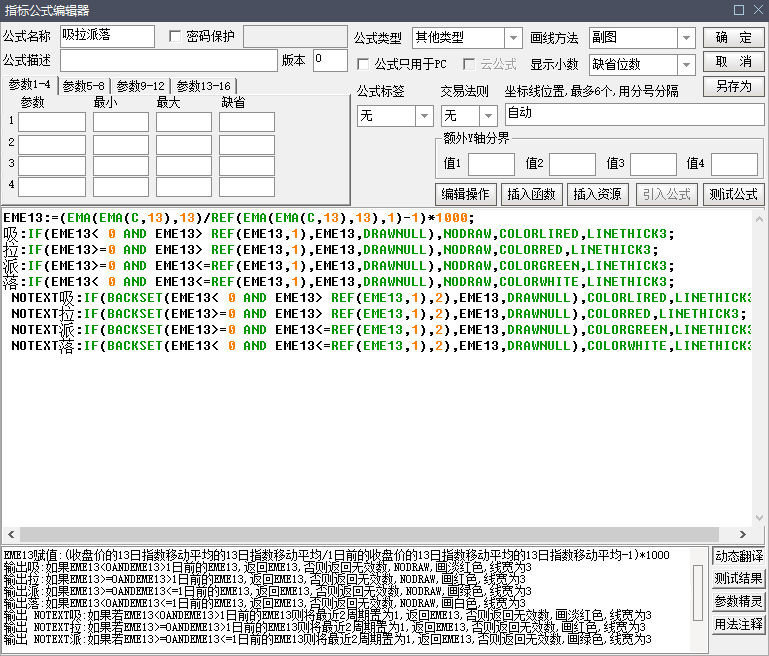The height and width of the screenshot is (656, 769).
Task: Check the 公式只用于PC option
Action: [x=364, y=64]
